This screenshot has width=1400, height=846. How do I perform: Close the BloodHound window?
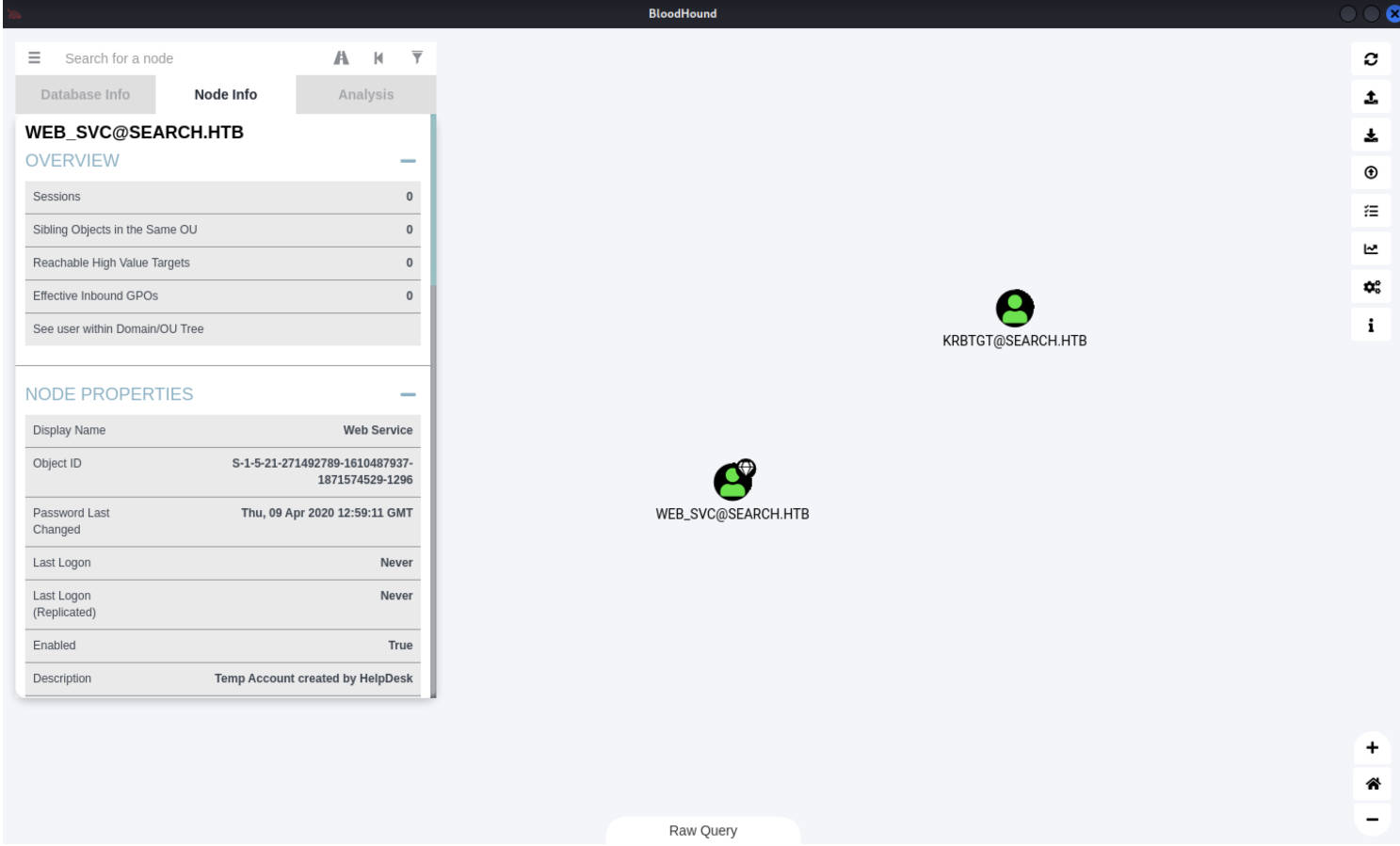click(1393, 13)
